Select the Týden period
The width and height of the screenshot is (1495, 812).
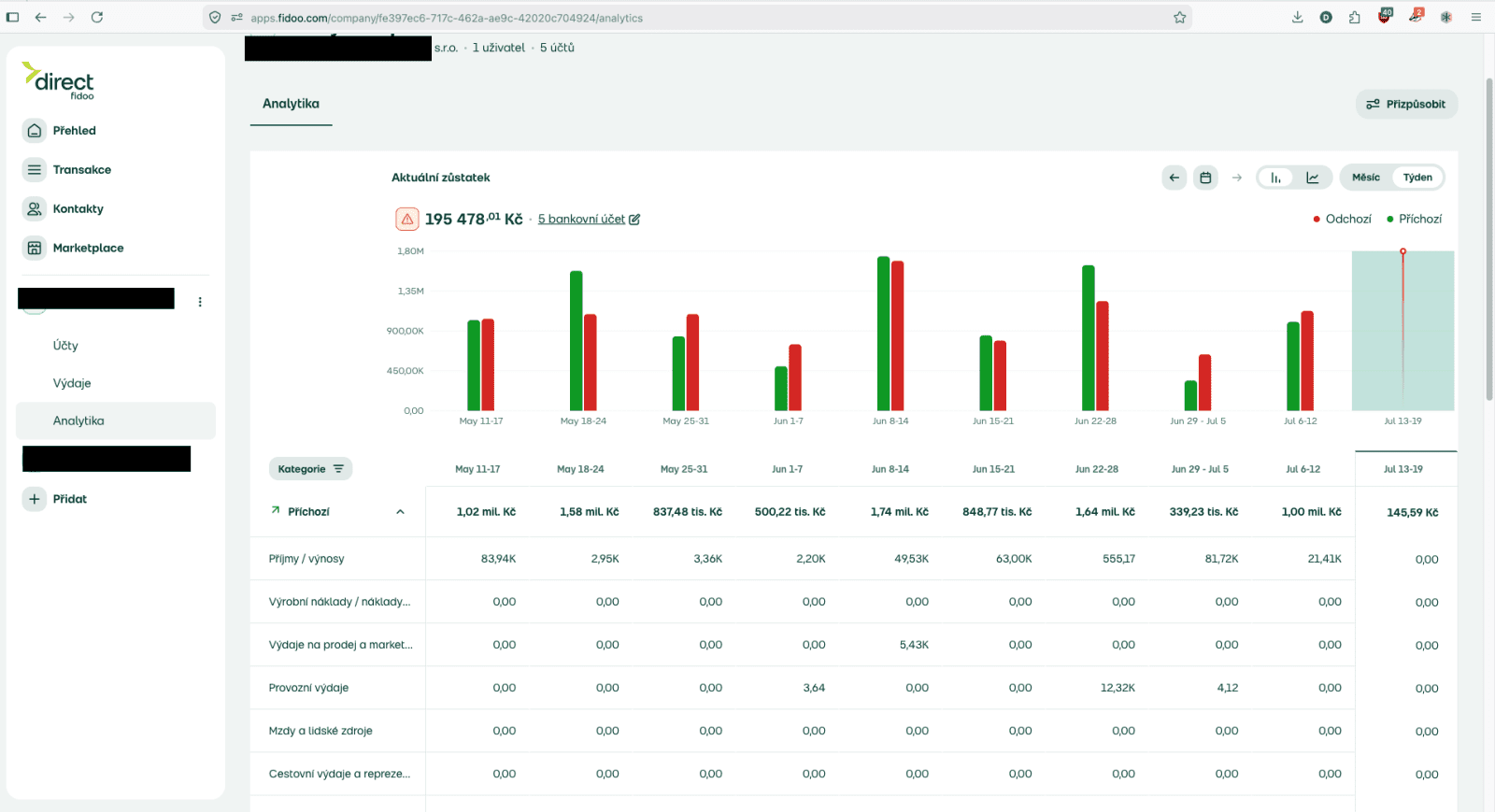(1417, 178)
